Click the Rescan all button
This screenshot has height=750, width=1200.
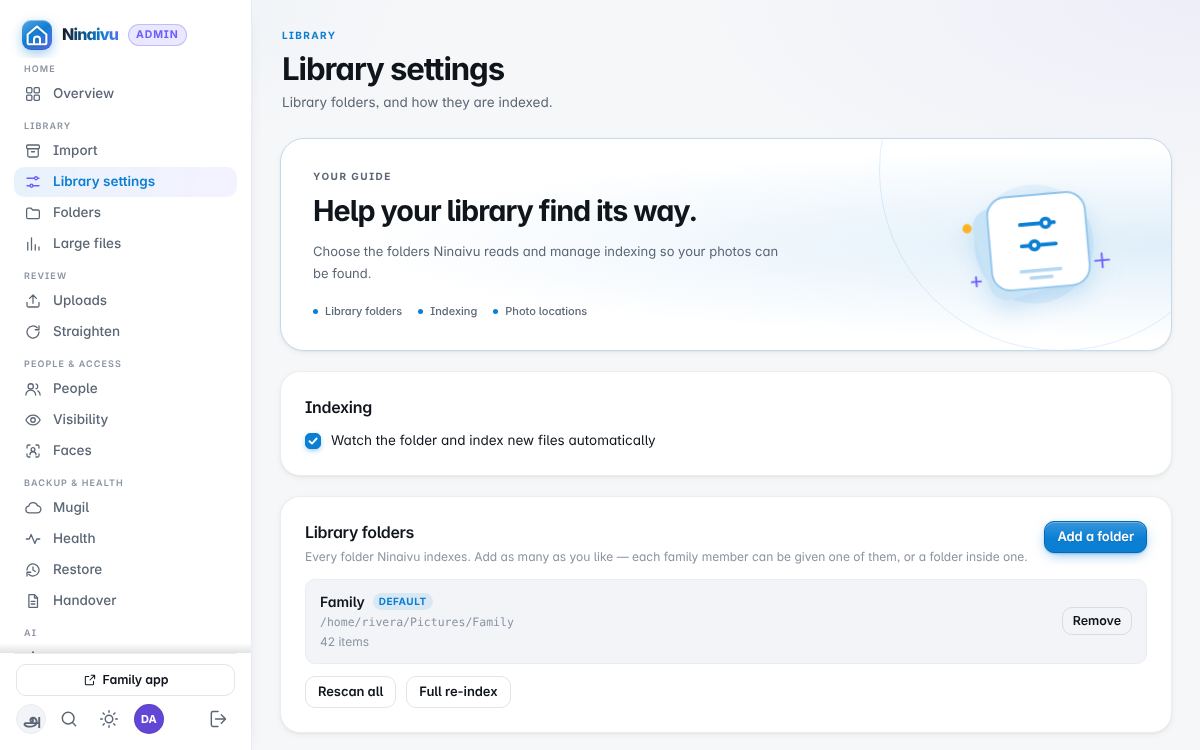click(x=350, y=692)
